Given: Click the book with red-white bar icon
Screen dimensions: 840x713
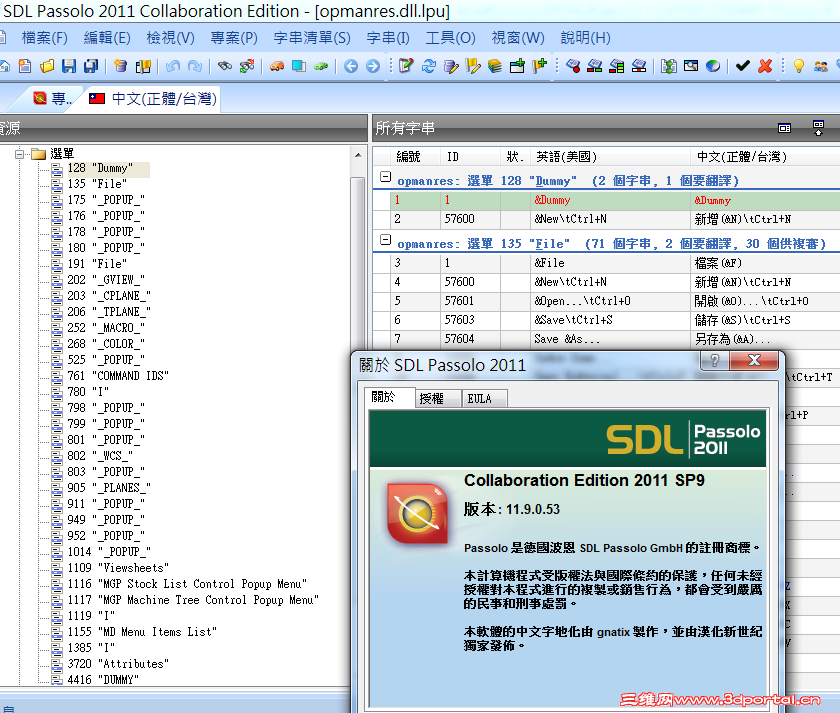Looking at the screenshot, I should 639,66.
